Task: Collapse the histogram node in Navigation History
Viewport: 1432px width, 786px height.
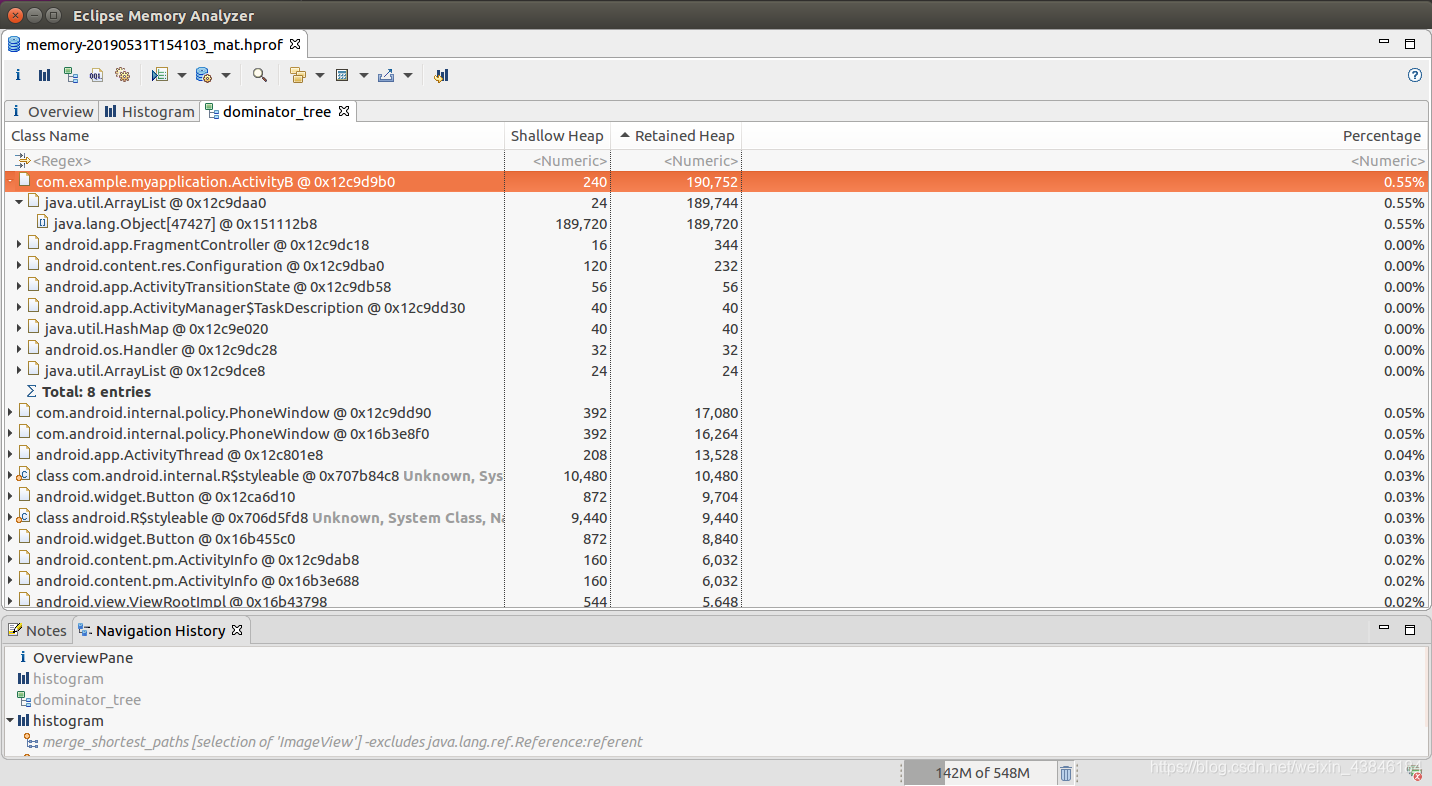Action: (x=10, y=721)
